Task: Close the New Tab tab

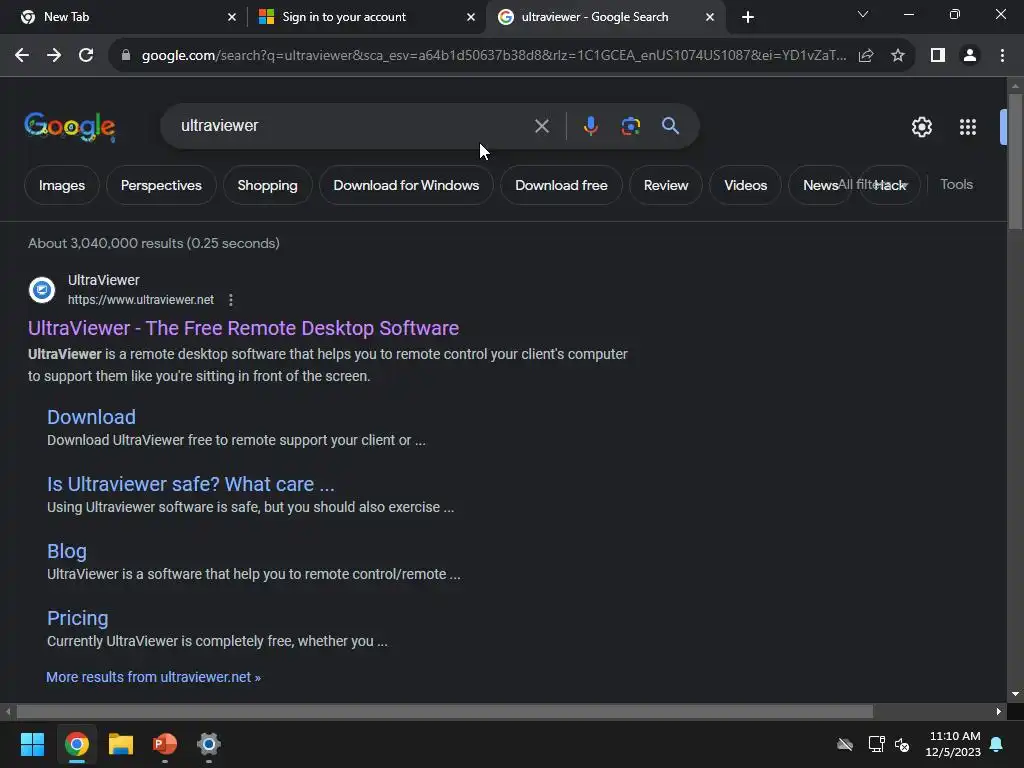Action: (232, 17)
